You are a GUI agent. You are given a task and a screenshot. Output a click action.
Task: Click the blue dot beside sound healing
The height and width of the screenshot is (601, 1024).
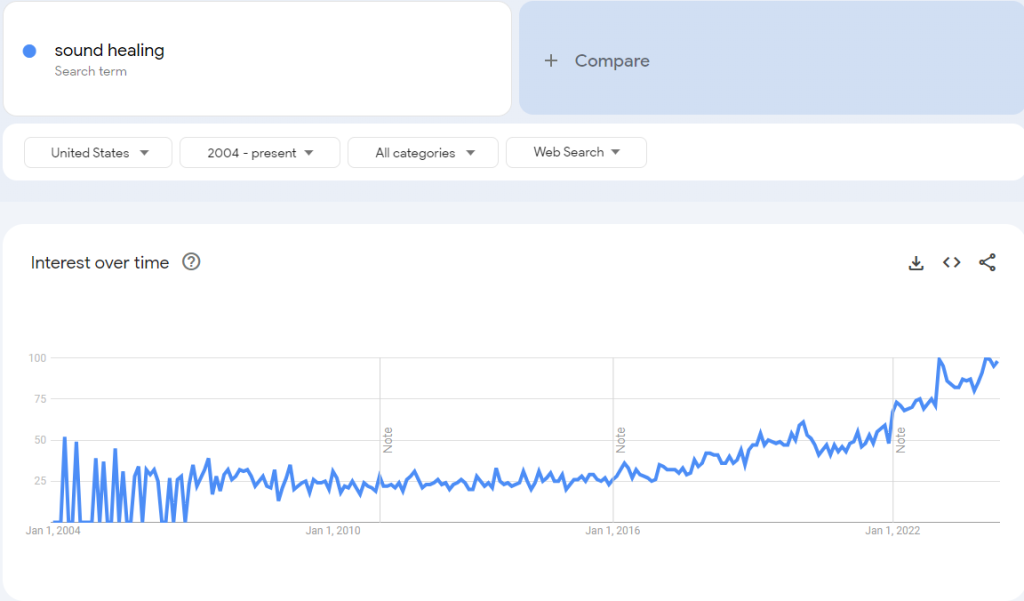click(30, 51)
